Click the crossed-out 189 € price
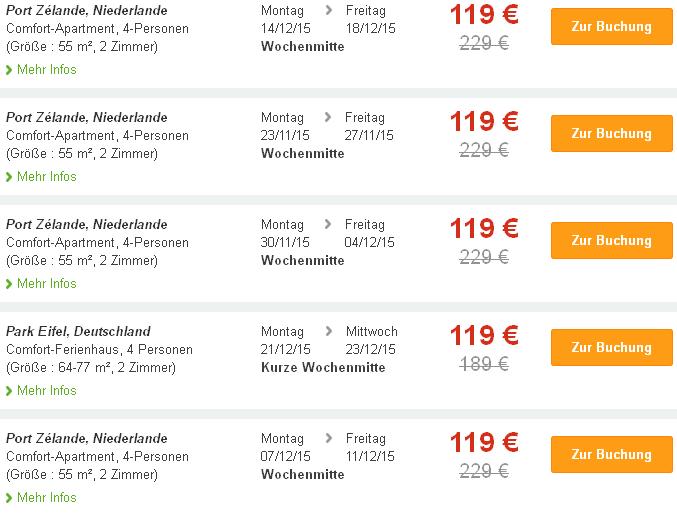The height and width of the screenshot is (513, 677). (484, 364)
